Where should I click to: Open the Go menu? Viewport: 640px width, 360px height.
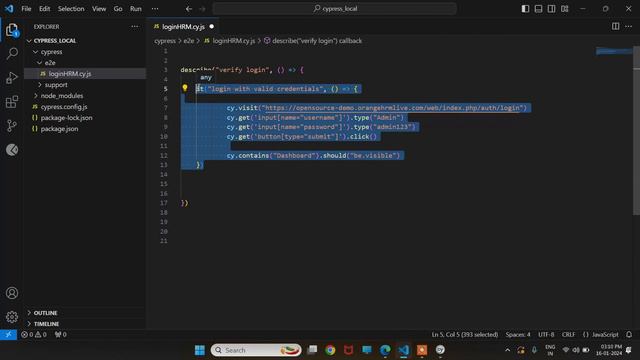coord(118,9)
